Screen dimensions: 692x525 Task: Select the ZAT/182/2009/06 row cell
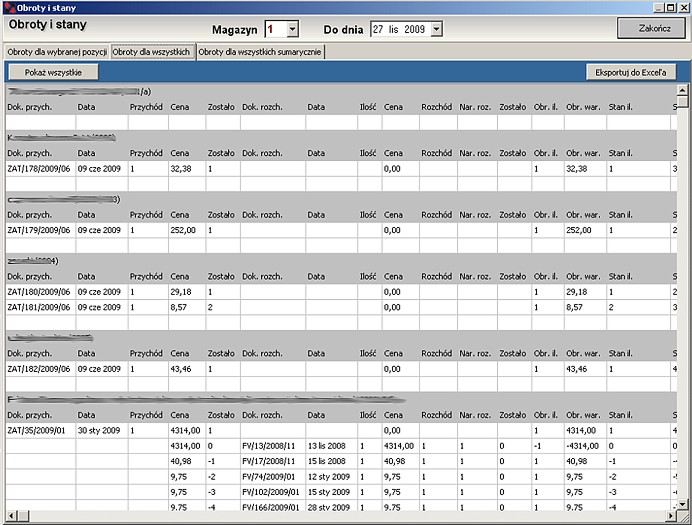click(41, 369)
